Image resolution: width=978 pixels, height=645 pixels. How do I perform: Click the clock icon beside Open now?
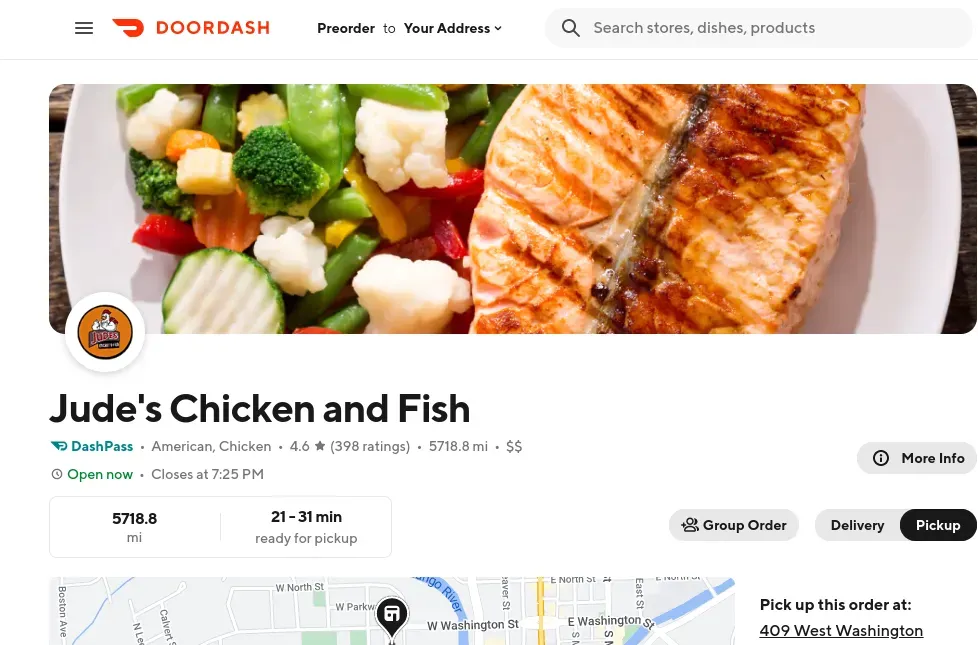point(57,474)
